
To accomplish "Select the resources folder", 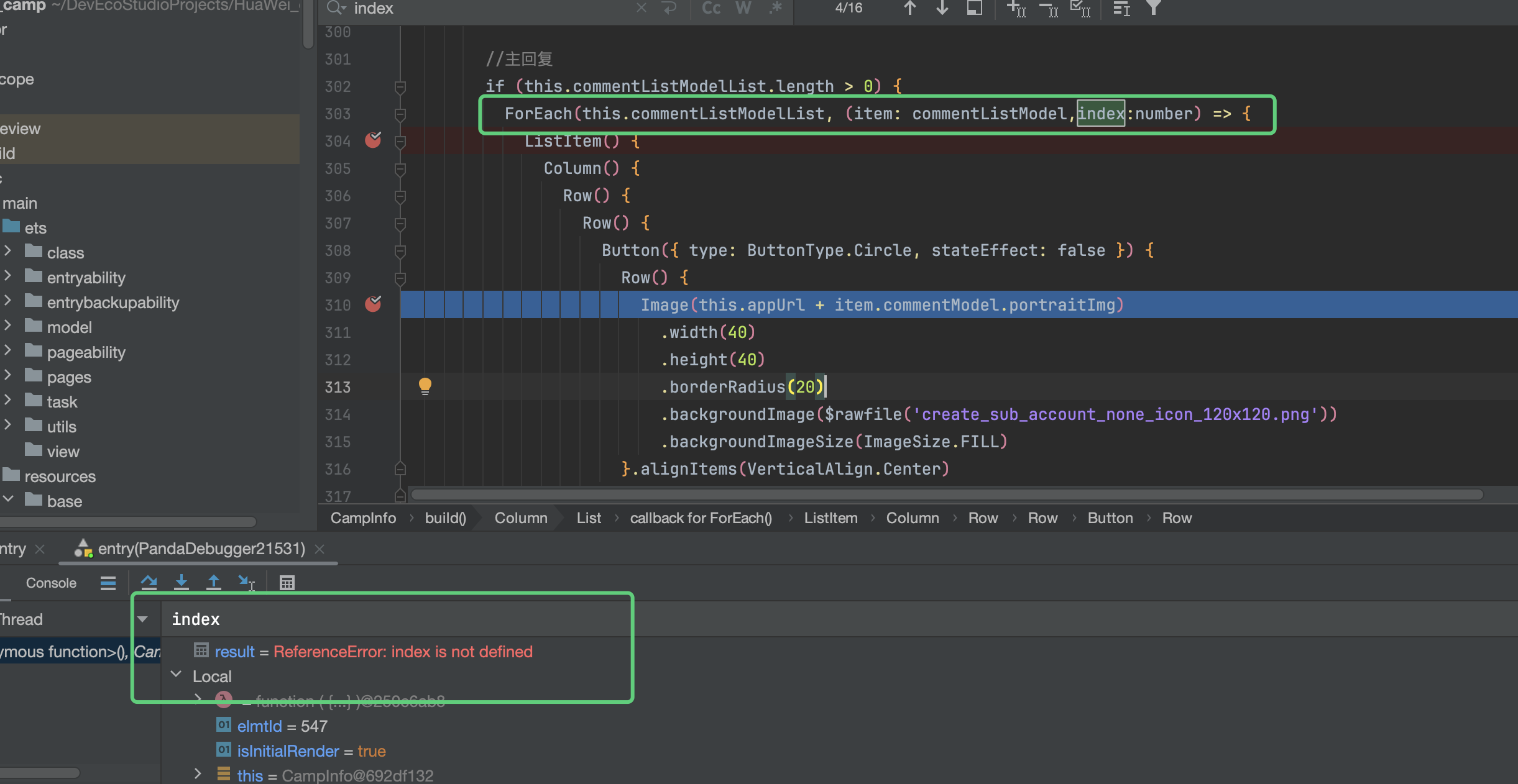I will tap(60, 476).
